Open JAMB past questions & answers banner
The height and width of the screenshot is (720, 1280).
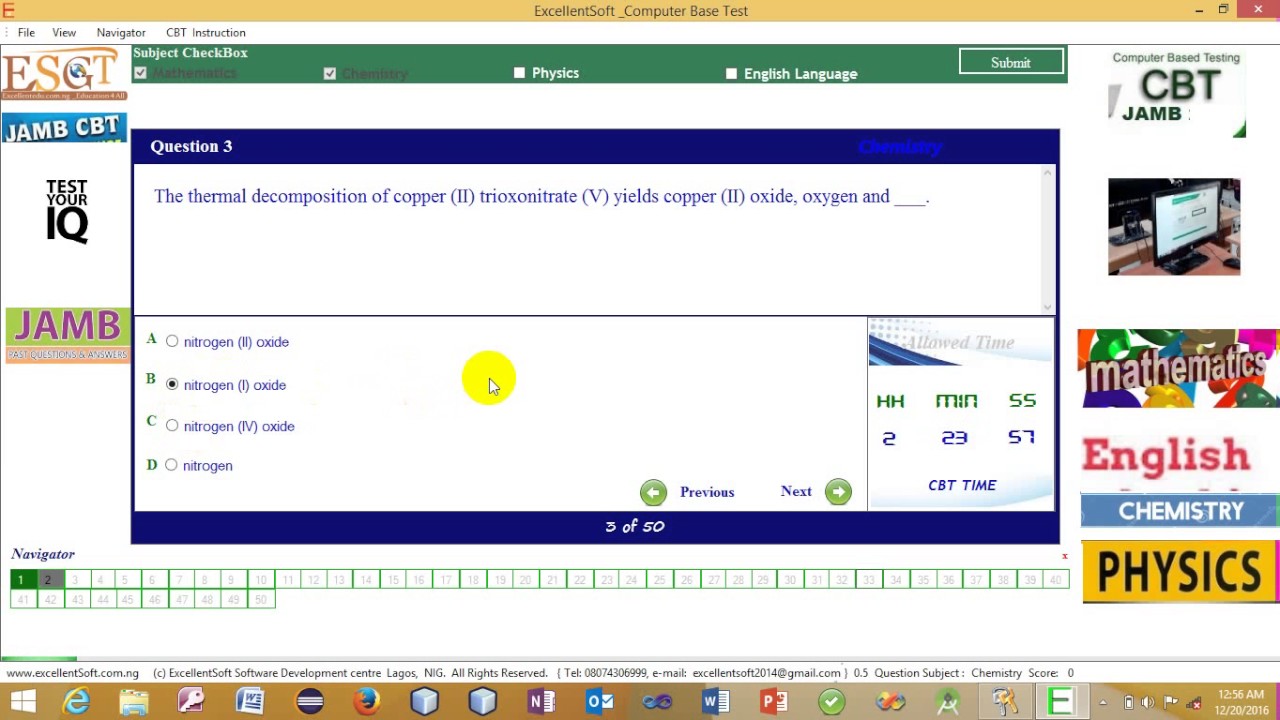[67, 335]
